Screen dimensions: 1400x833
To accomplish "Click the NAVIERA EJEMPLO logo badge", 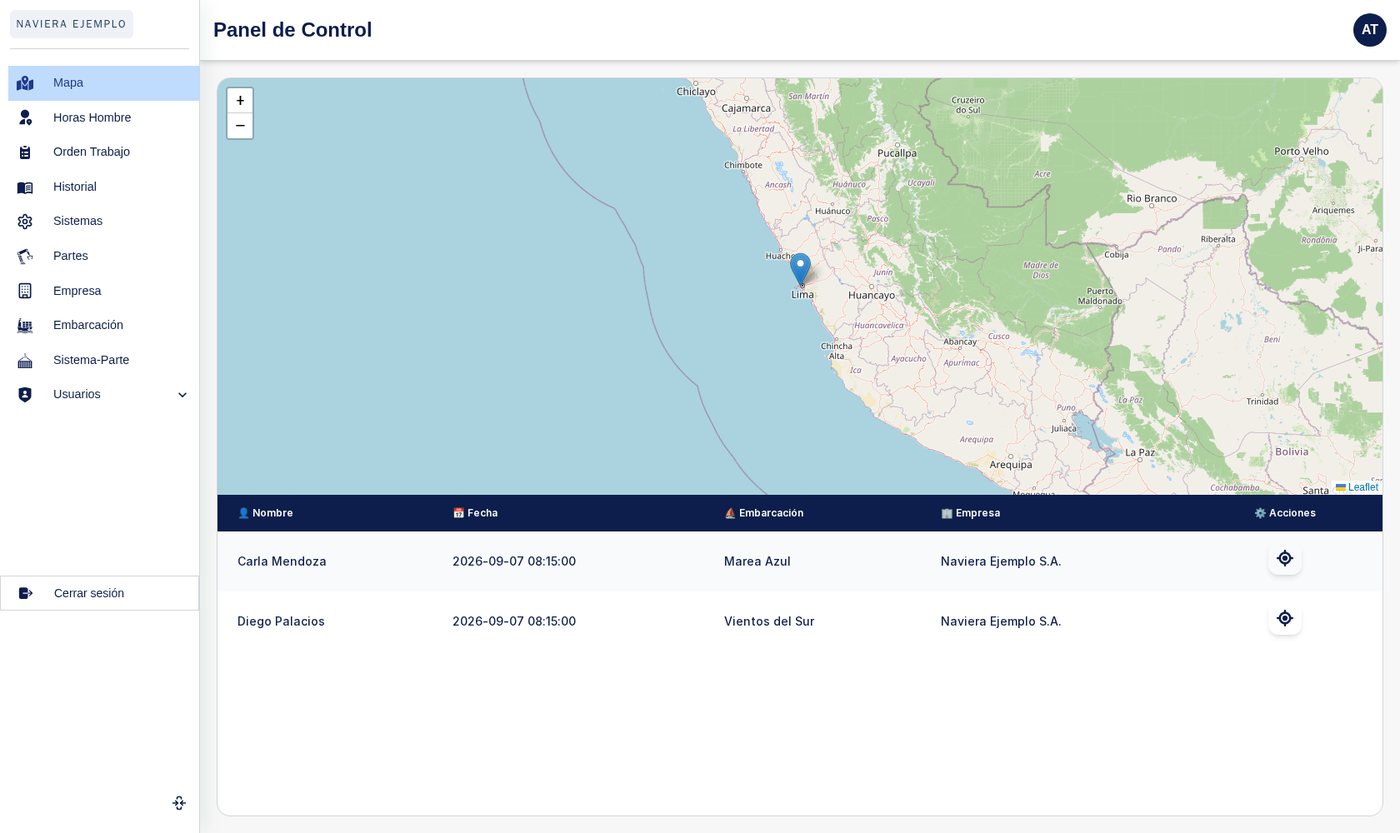I will pyautogui.click(x=71, y=24).
